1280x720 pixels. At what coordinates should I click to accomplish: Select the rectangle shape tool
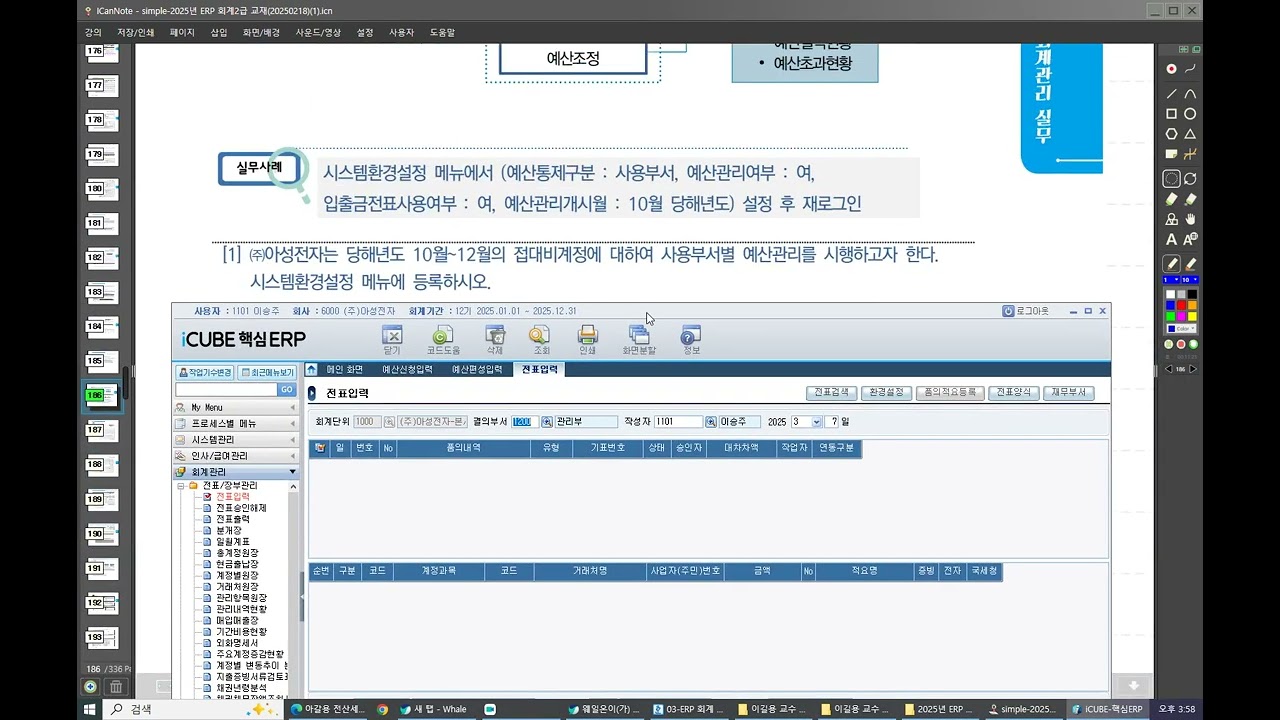pos(1171,114)
